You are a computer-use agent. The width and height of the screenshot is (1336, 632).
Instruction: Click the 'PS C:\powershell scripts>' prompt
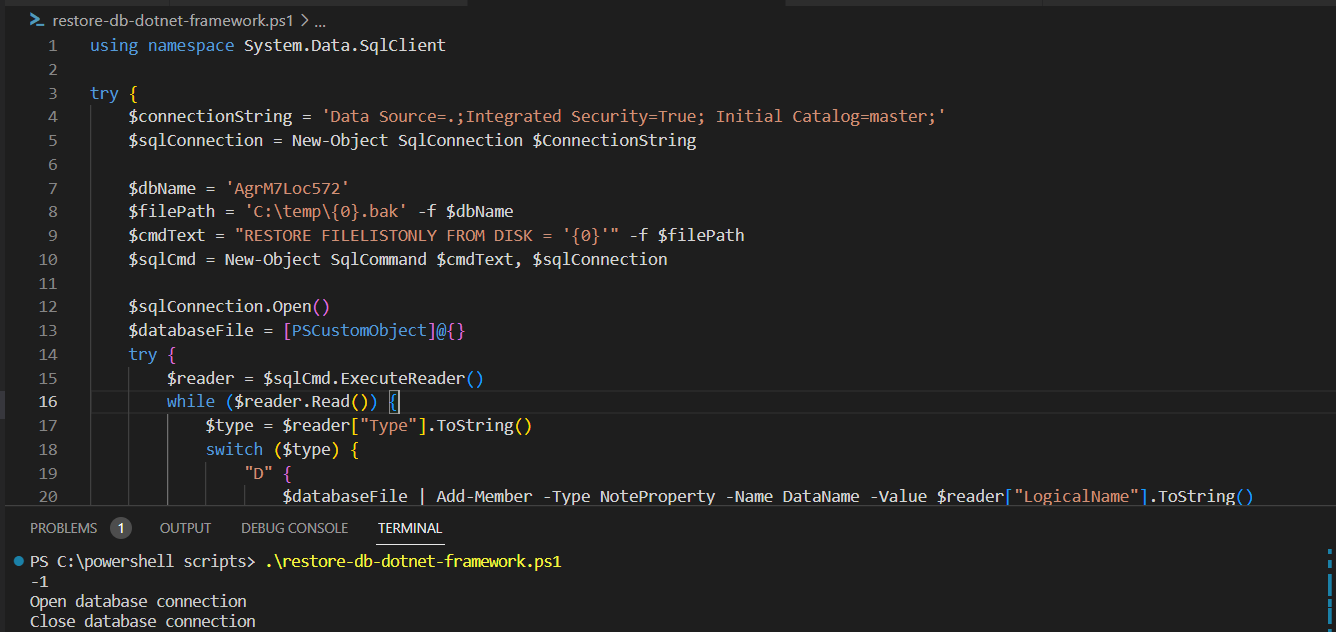143,561
